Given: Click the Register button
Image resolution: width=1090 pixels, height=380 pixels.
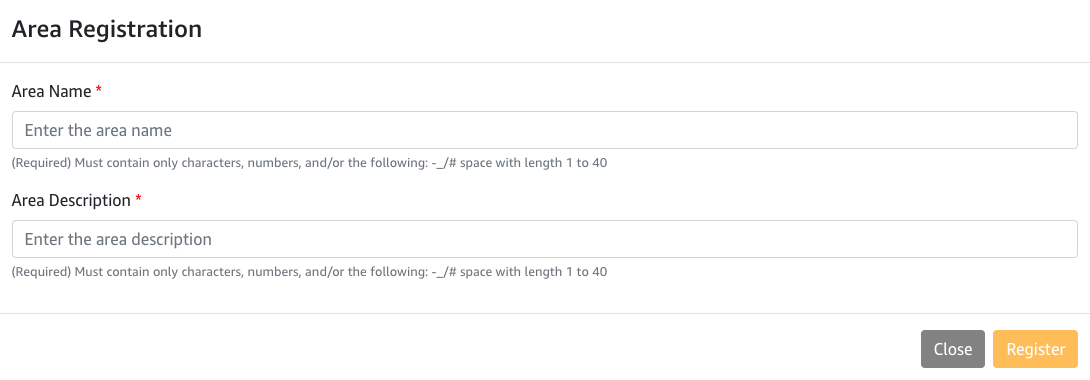Looking at the screenshot, I should (1036, 349).
